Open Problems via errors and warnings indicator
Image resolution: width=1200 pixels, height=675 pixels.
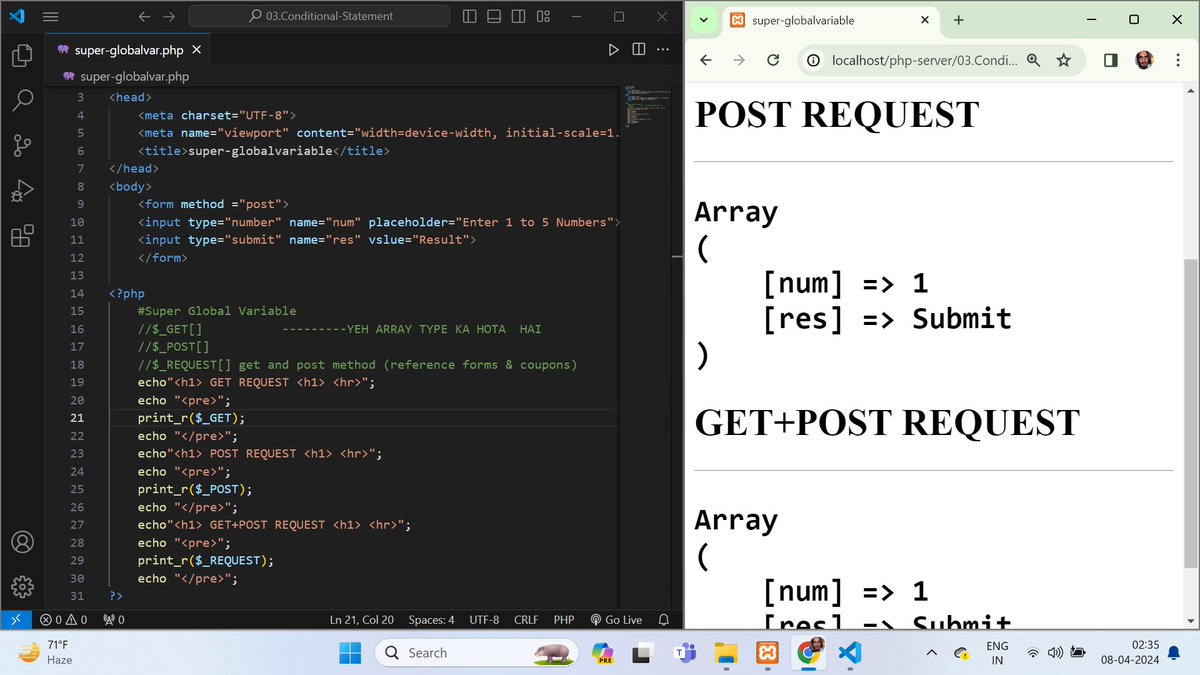click(x=63, y=620)
